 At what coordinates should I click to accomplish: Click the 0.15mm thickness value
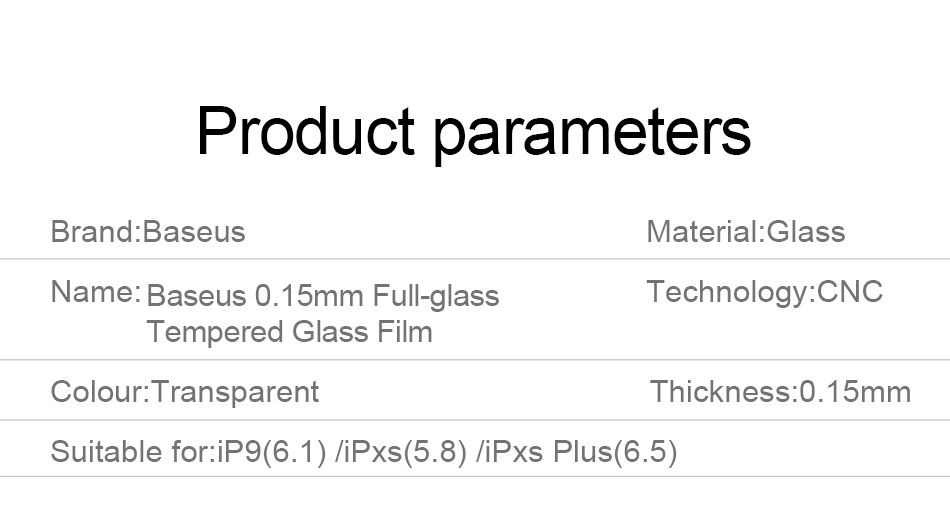pos(855,391)
